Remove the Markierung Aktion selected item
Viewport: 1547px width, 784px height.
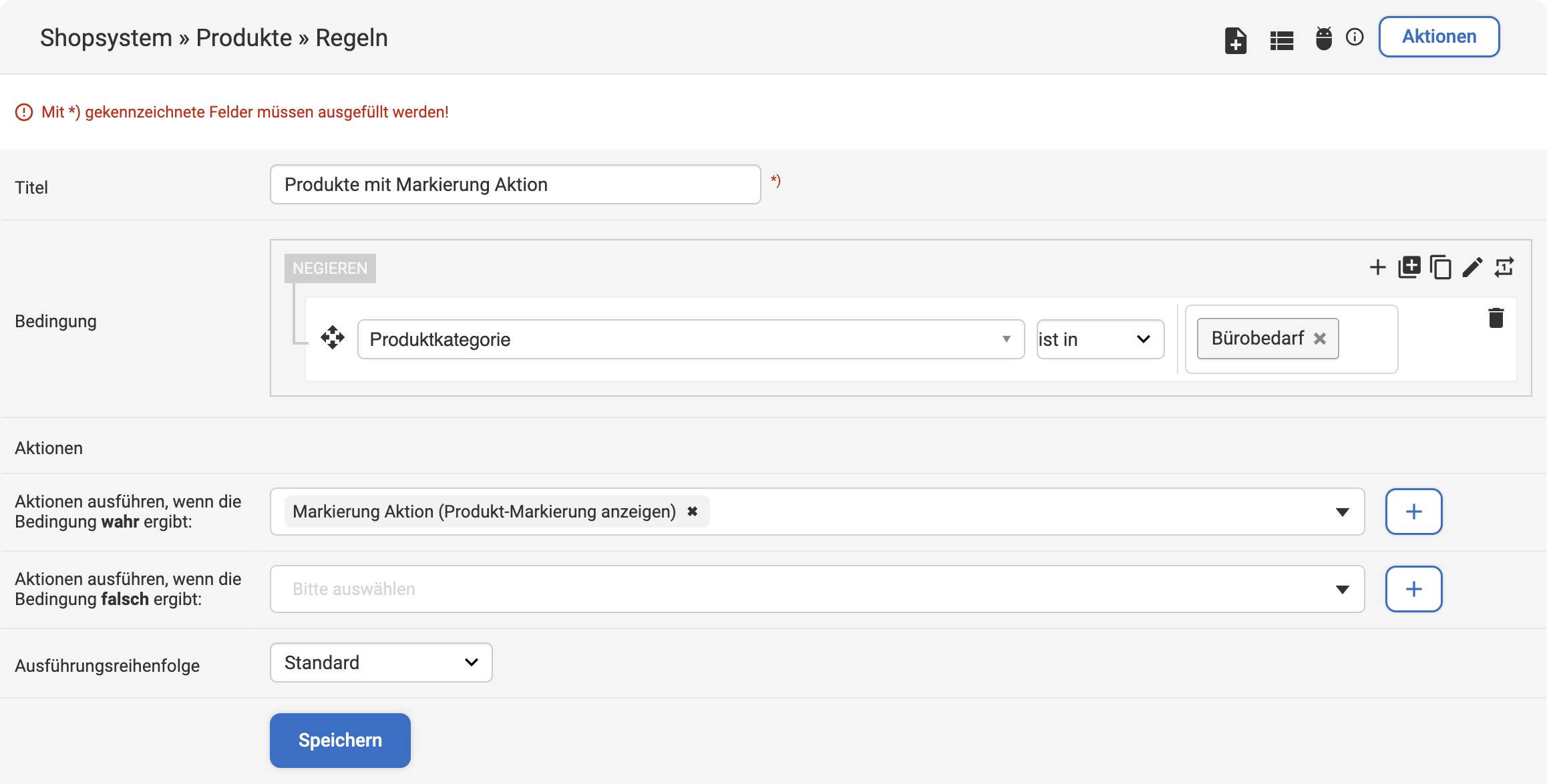693,511
